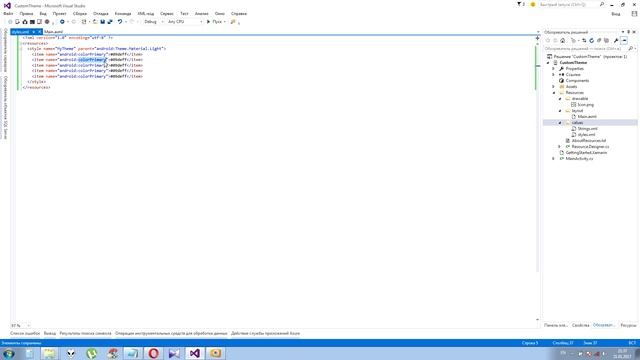Screen dimensions: 640x360
Task: Click the Пуск start debugging button
Action: pos(216,22)
